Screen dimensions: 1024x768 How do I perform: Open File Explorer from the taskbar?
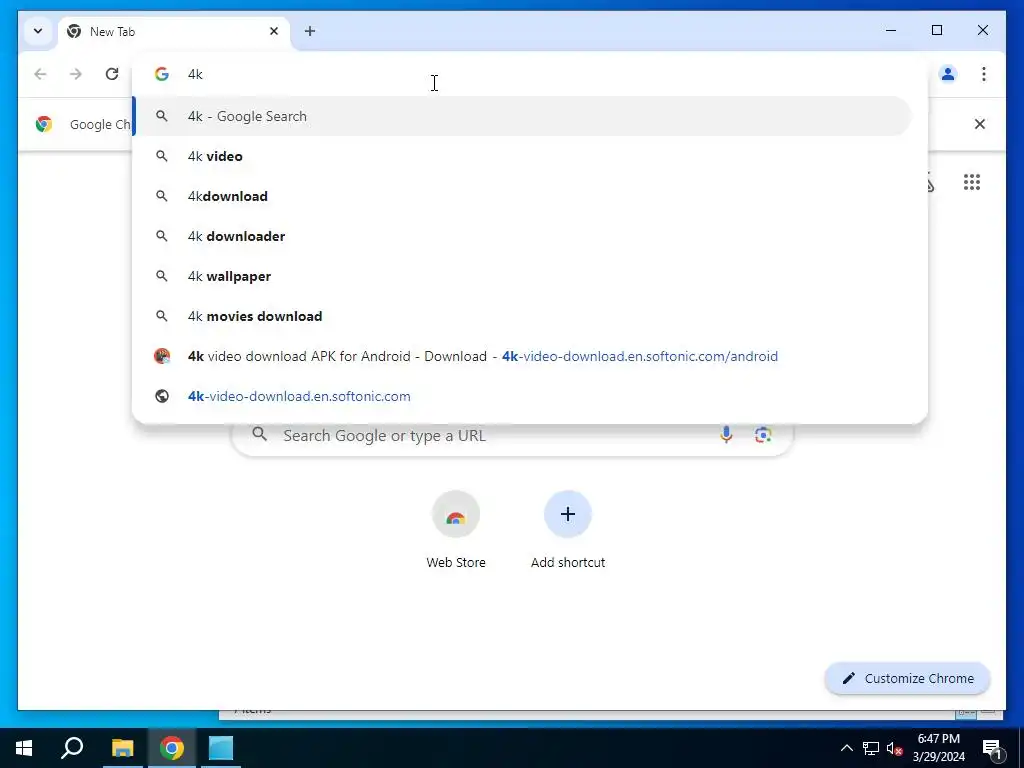[x=122, y=748]
